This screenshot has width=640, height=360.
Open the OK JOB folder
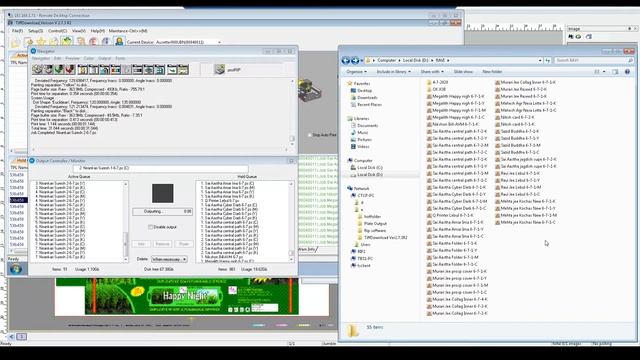439,89
